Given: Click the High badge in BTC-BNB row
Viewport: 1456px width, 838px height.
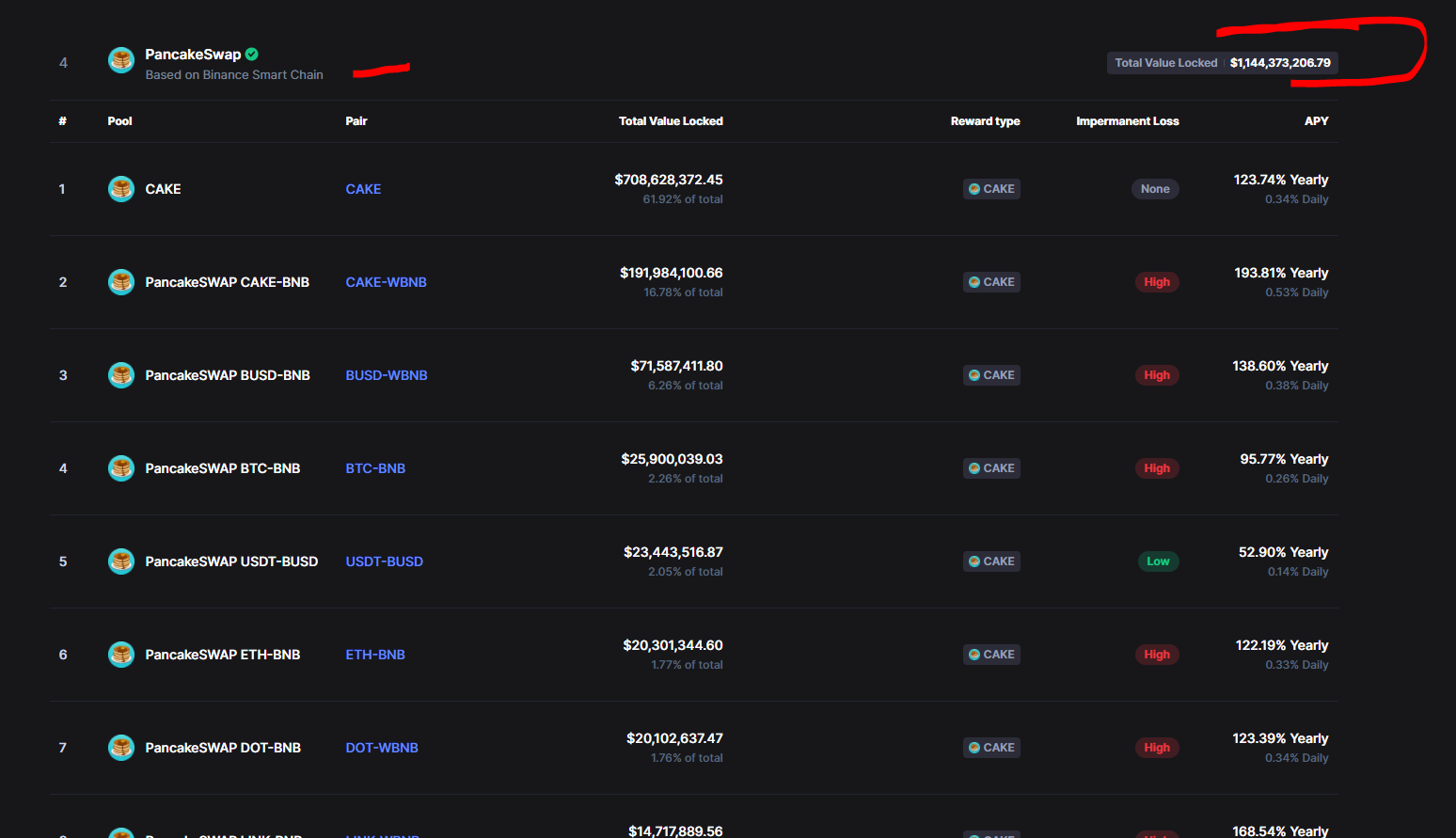Looking at the screenshot, I should 1157,468.
